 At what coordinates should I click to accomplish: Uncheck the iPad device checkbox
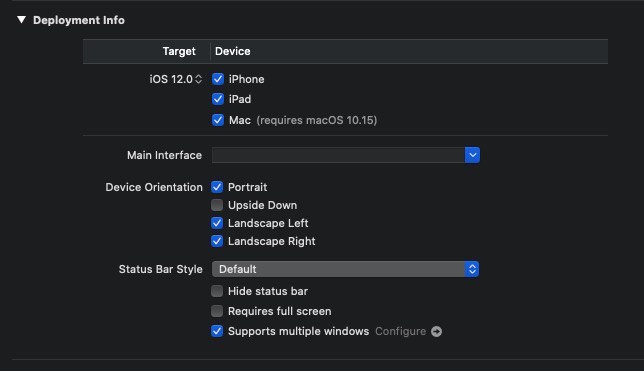click(x=218, y=99)
